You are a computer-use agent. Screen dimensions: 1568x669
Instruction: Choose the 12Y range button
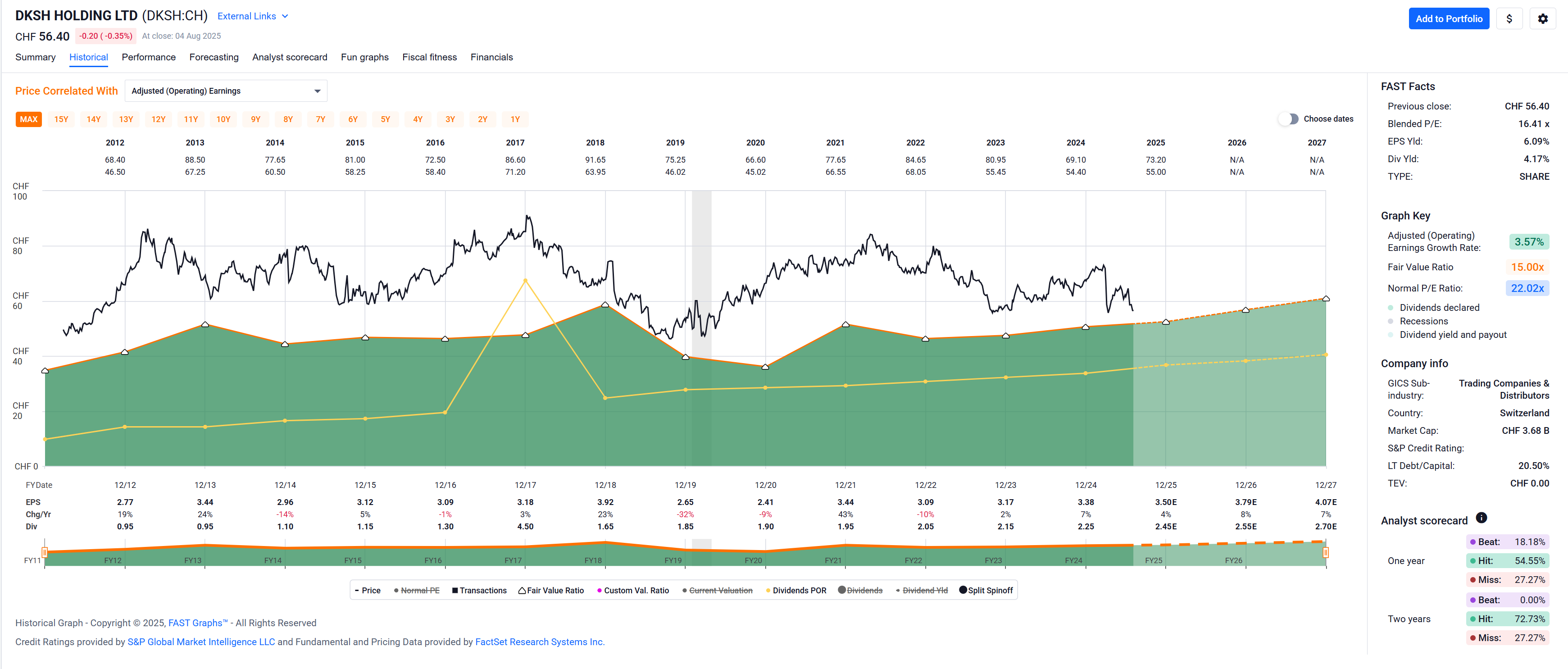coord(158,119)
